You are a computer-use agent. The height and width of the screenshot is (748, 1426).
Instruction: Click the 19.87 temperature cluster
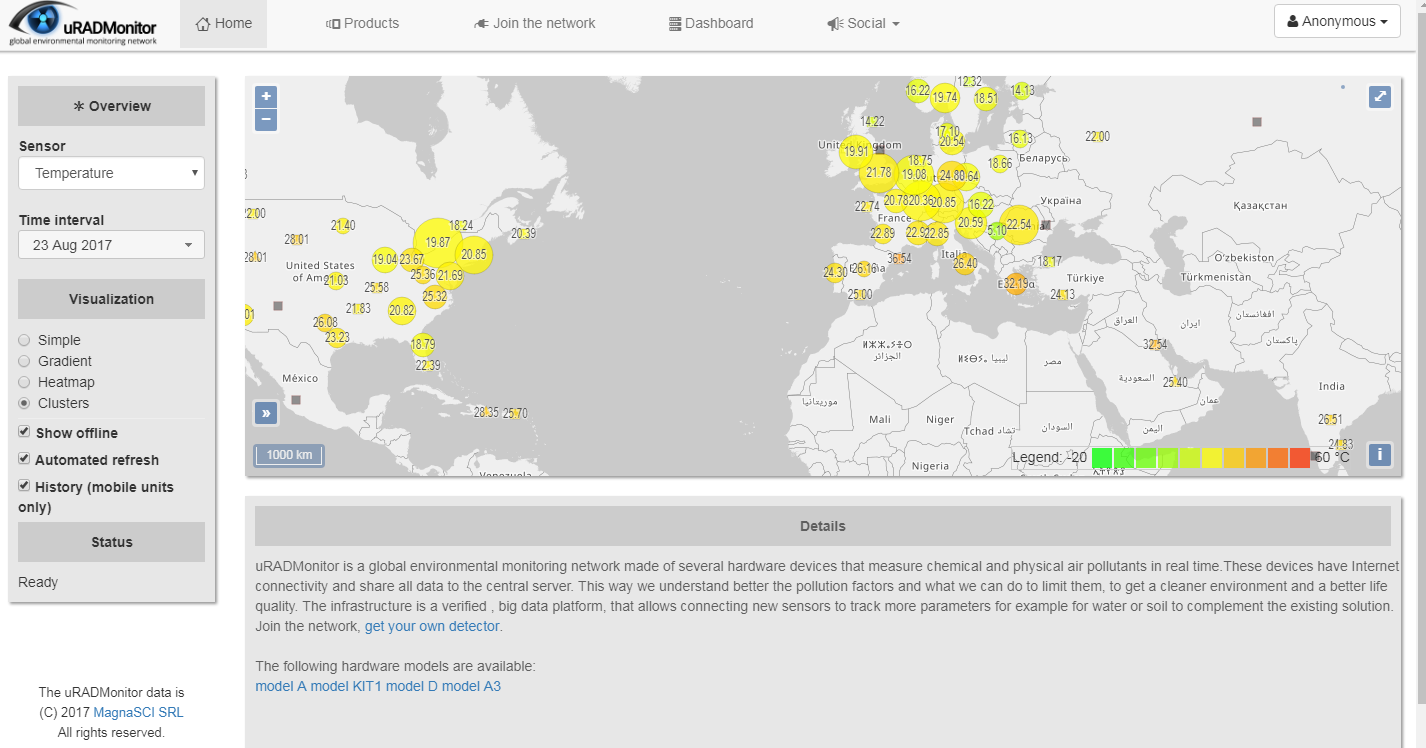coord(438,242)
